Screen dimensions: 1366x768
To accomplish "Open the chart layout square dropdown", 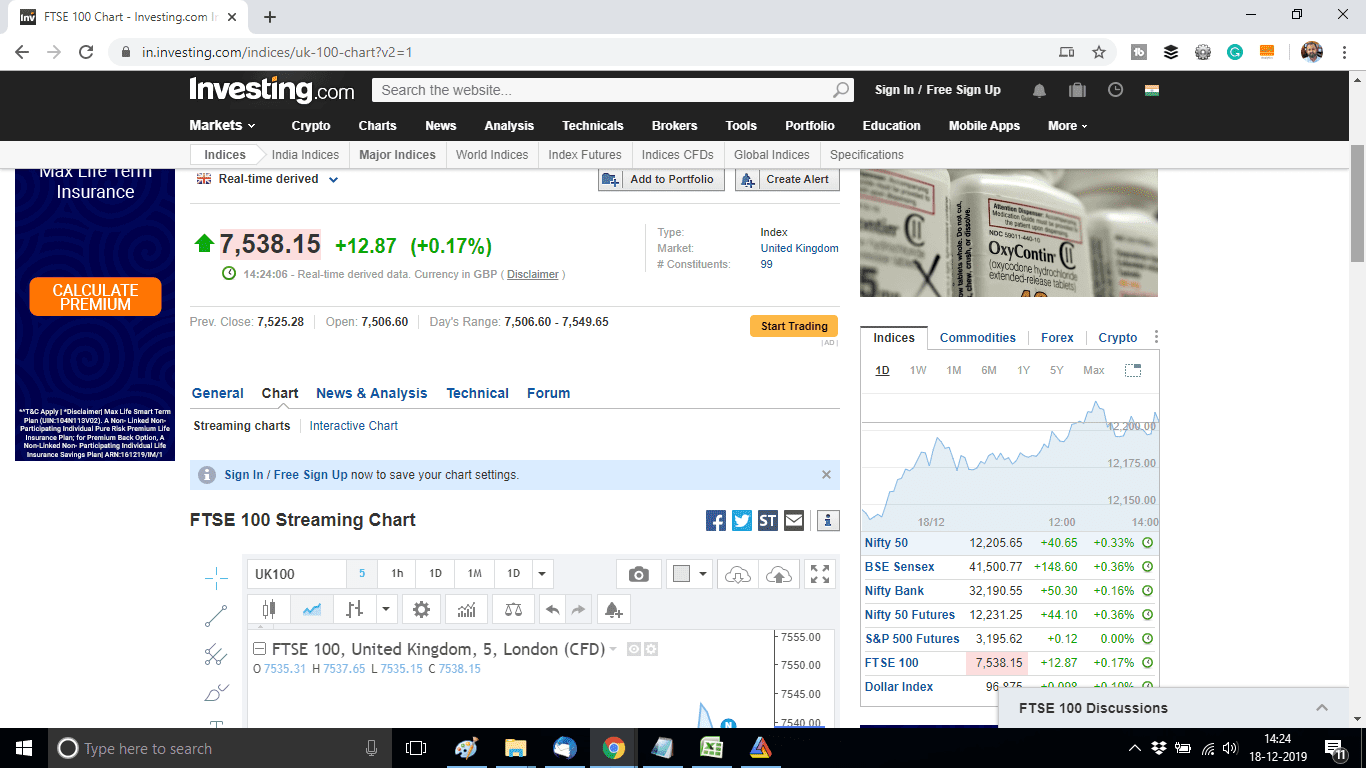I will [690, 574].
